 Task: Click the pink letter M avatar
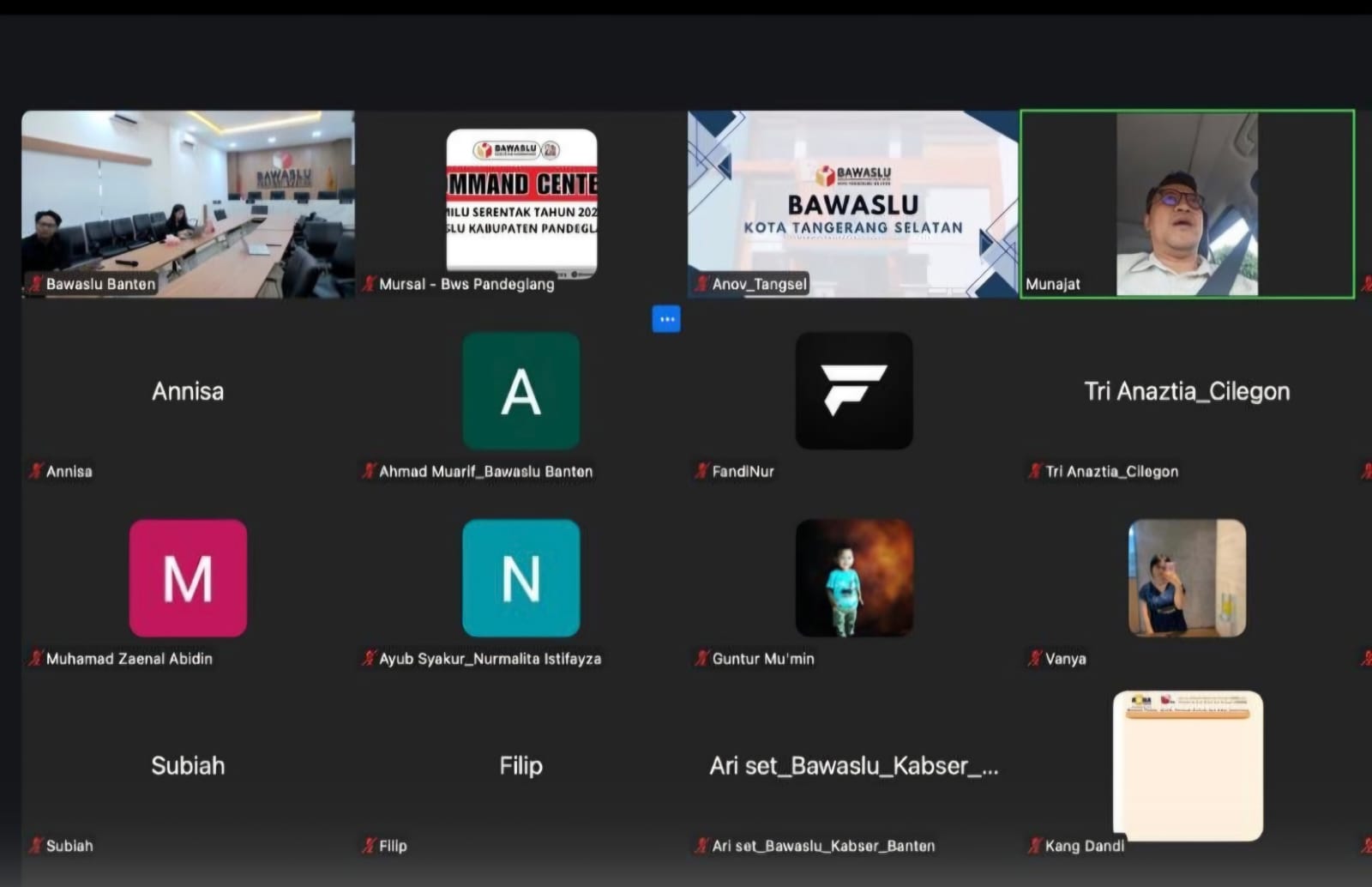188,578
